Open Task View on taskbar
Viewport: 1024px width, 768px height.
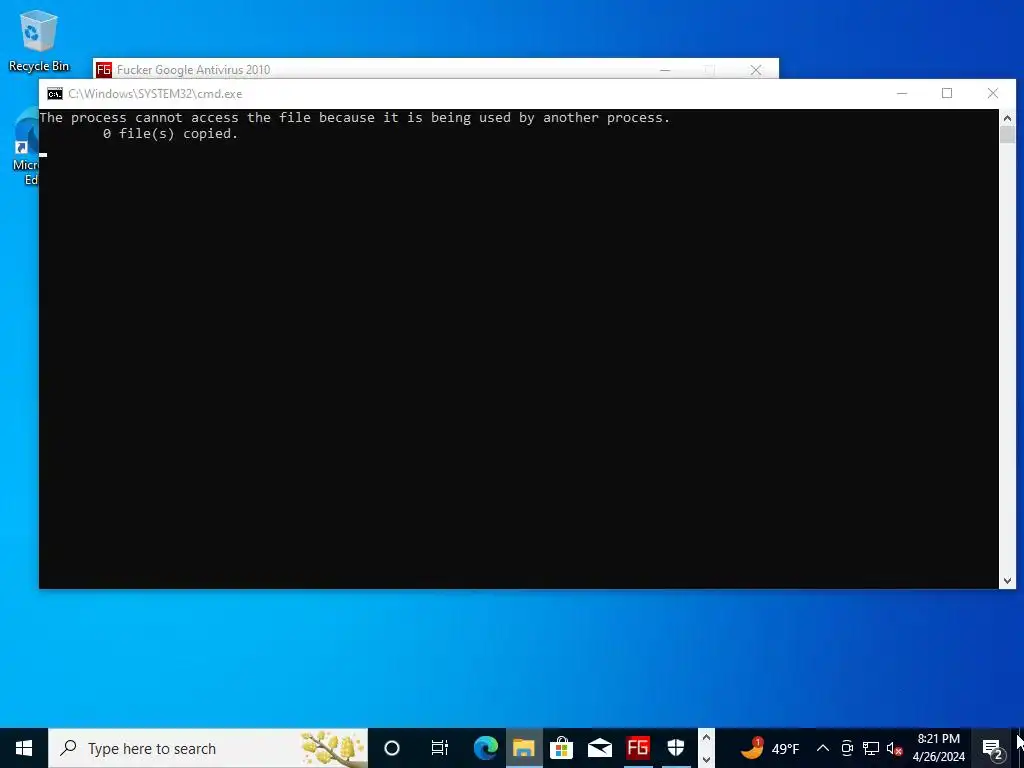pos(440,748)
